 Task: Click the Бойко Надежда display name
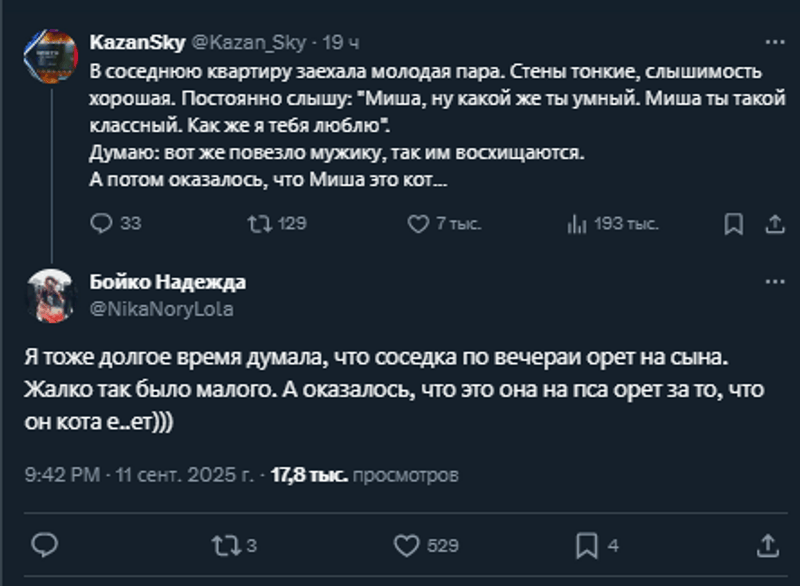[167, 283]
